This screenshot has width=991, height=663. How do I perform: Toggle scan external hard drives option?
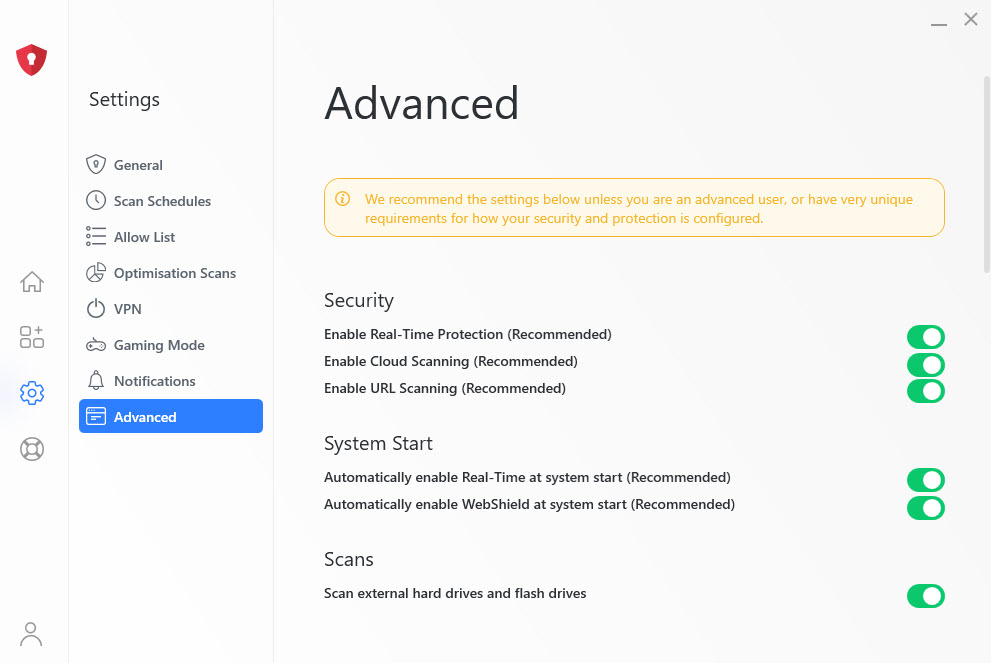coord(925,596)
